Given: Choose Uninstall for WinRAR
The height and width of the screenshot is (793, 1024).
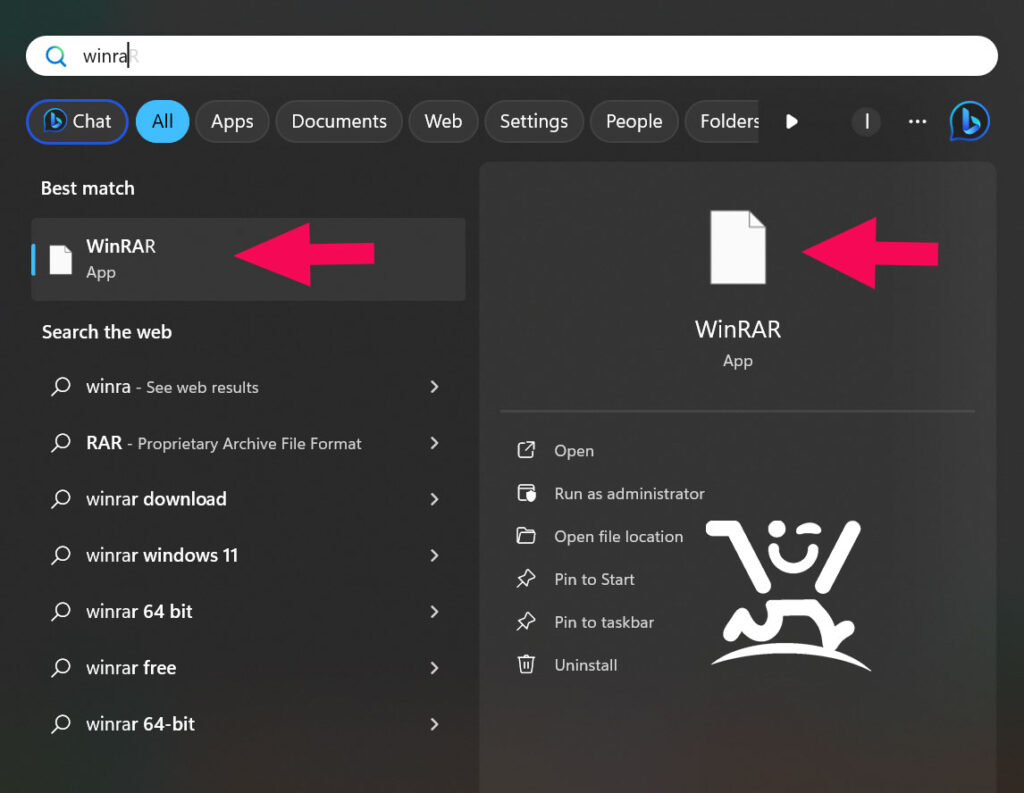Looking at the screenshot, I should [586, 665].
